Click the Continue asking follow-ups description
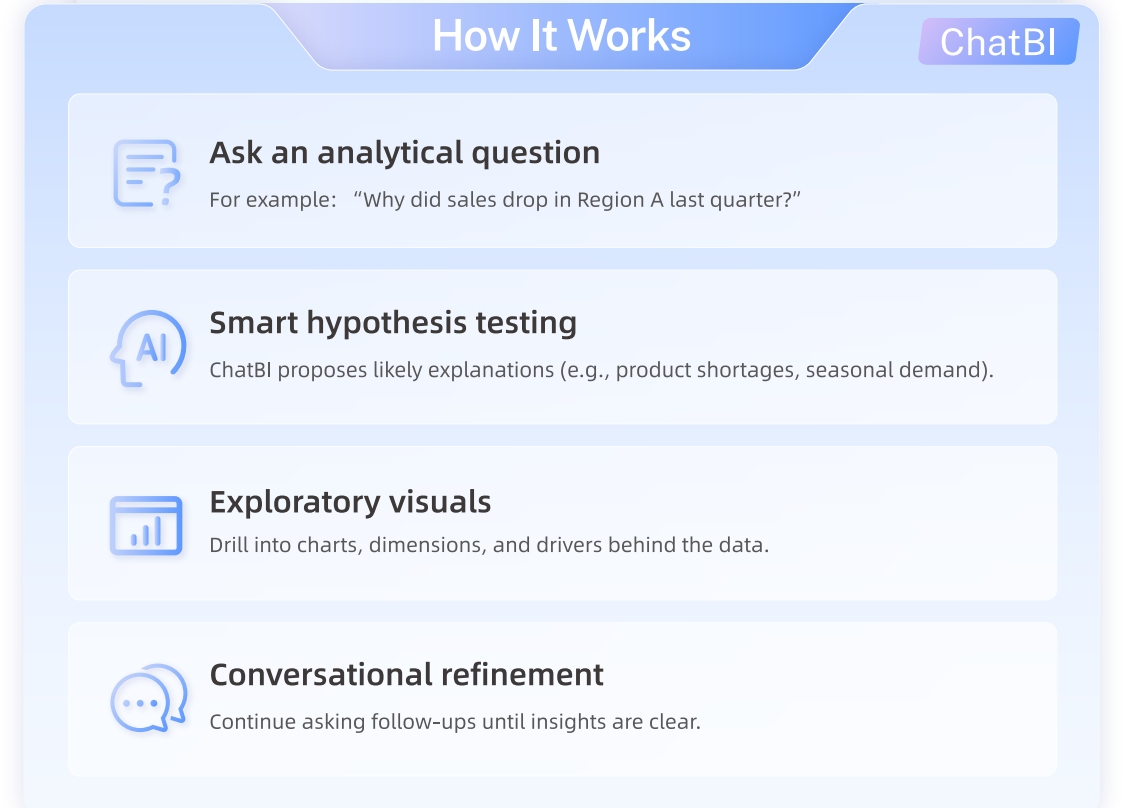This screenshot has width=1124, height=808. coord(455,721)
